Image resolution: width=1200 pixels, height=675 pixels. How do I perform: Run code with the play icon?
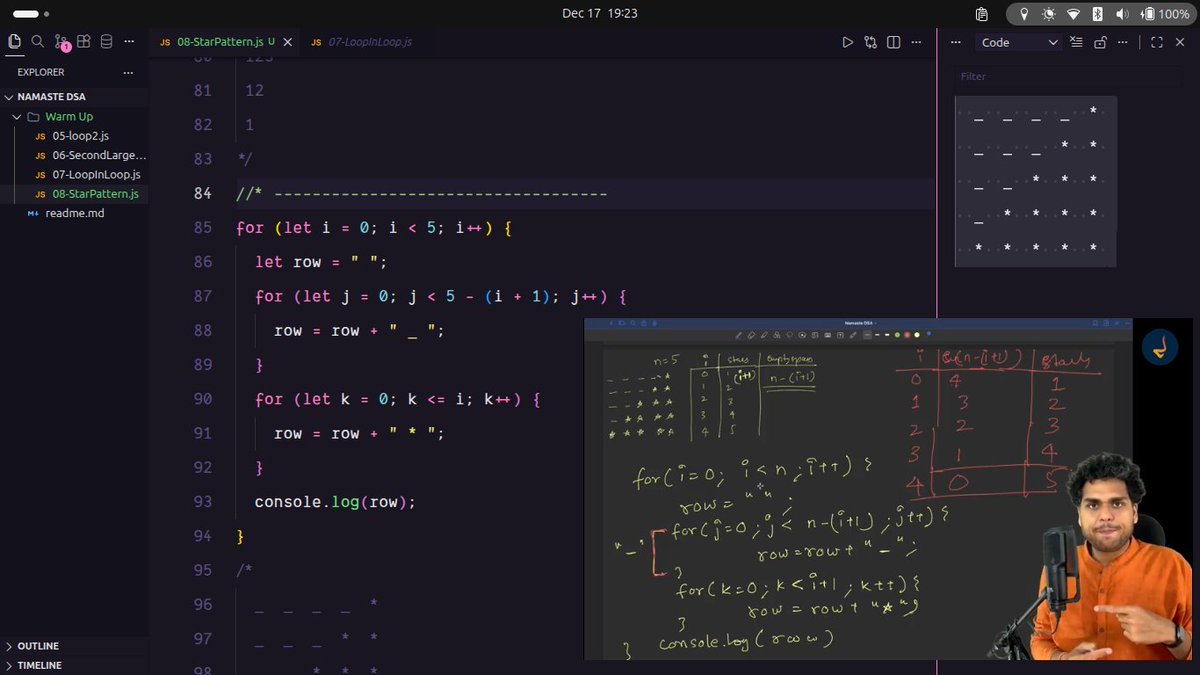point(848,42)
